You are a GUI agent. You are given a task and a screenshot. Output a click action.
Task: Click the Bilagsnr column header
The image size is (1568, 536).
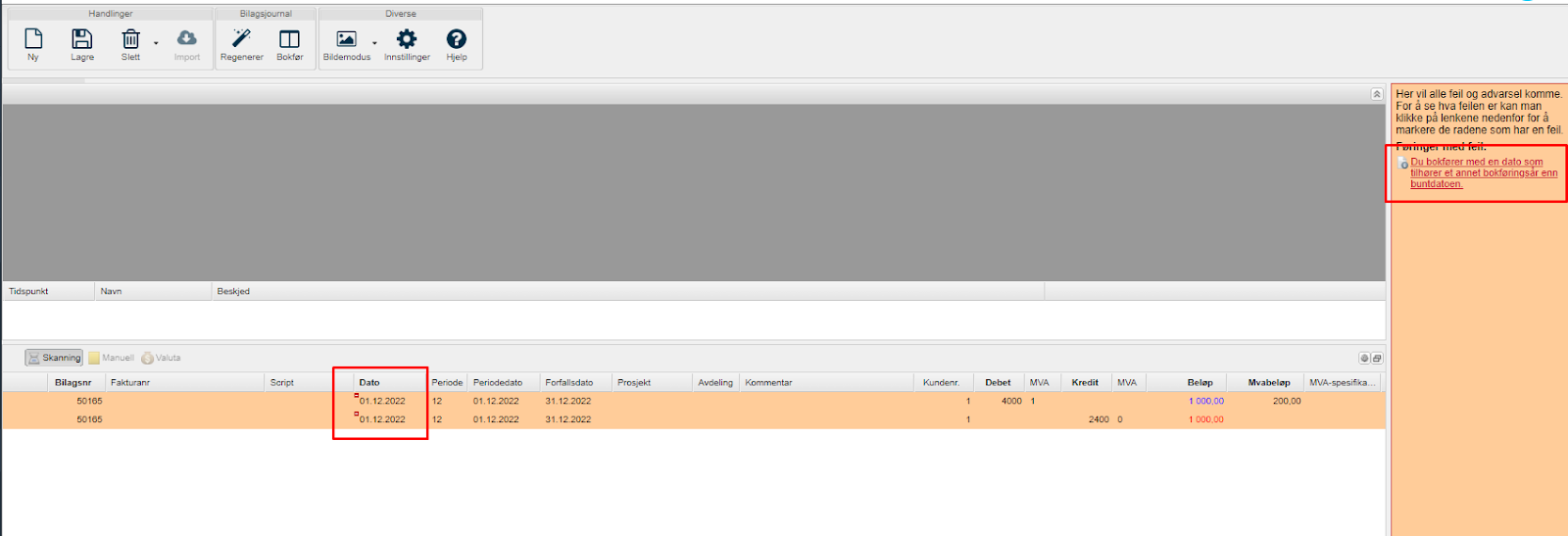coord(73,382)
